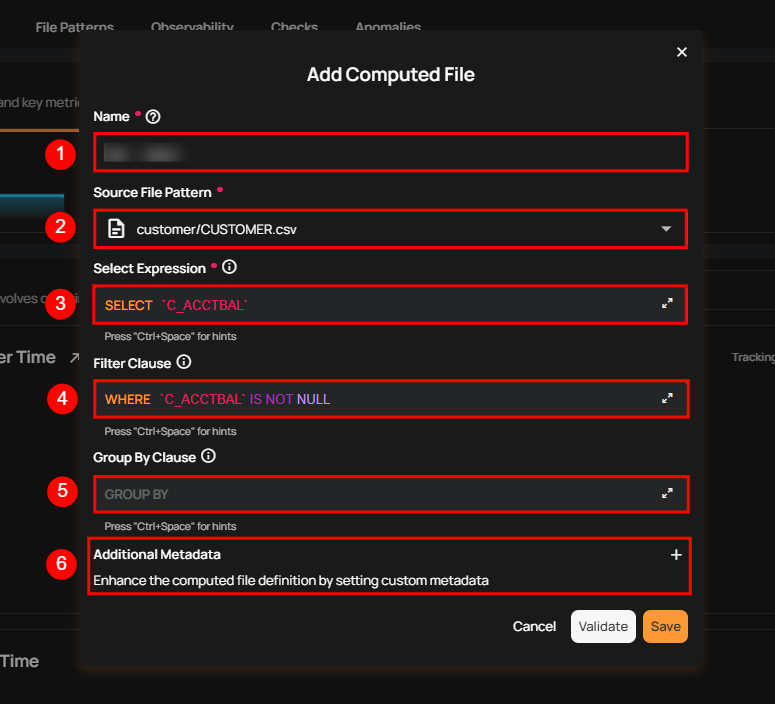Show info for Filter Clause

click(x=184, y=362)
